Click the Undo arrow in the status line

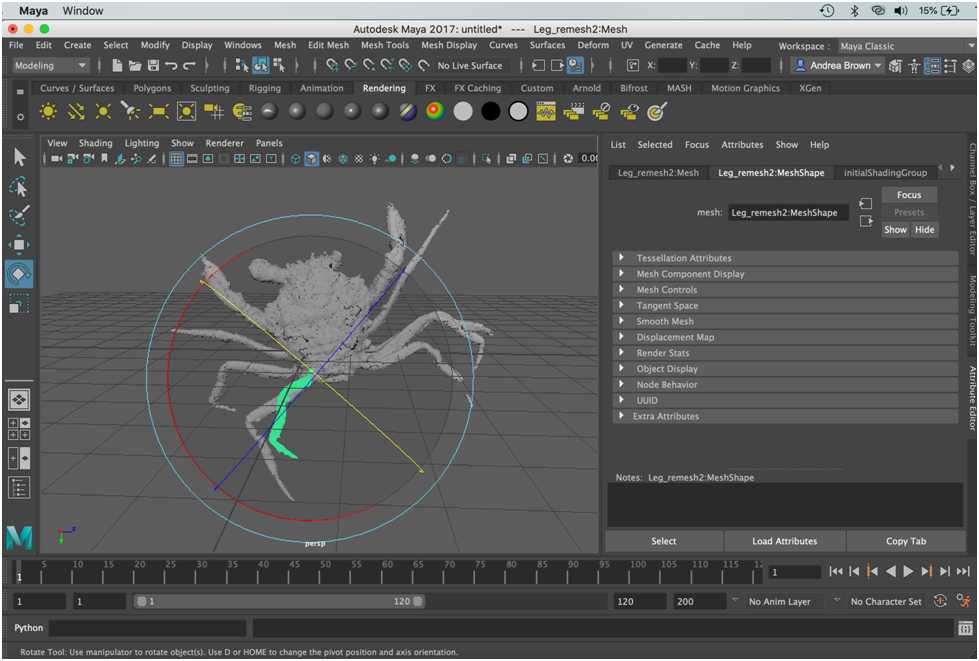click(171, 66)
